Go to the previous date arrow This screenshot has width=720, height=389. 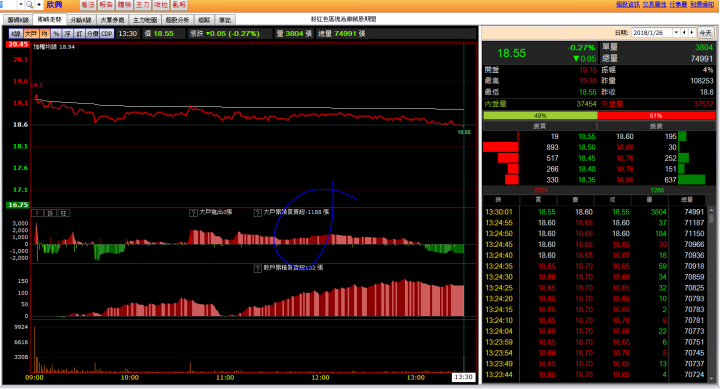coord(684,33)
